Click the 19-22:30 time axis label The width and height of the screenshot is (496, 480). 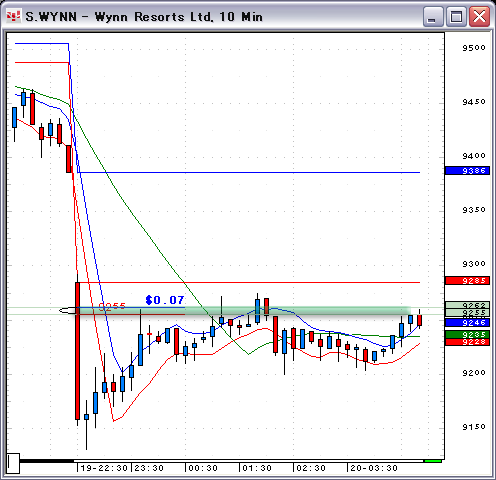104,468
